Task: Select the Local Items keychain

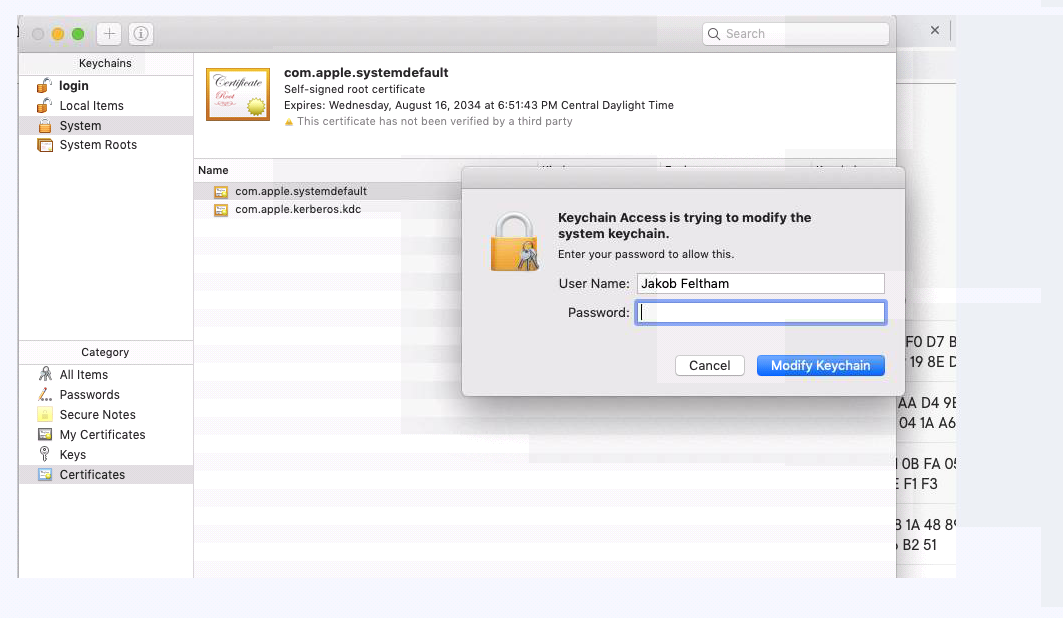Action: [x=91, y=106]
